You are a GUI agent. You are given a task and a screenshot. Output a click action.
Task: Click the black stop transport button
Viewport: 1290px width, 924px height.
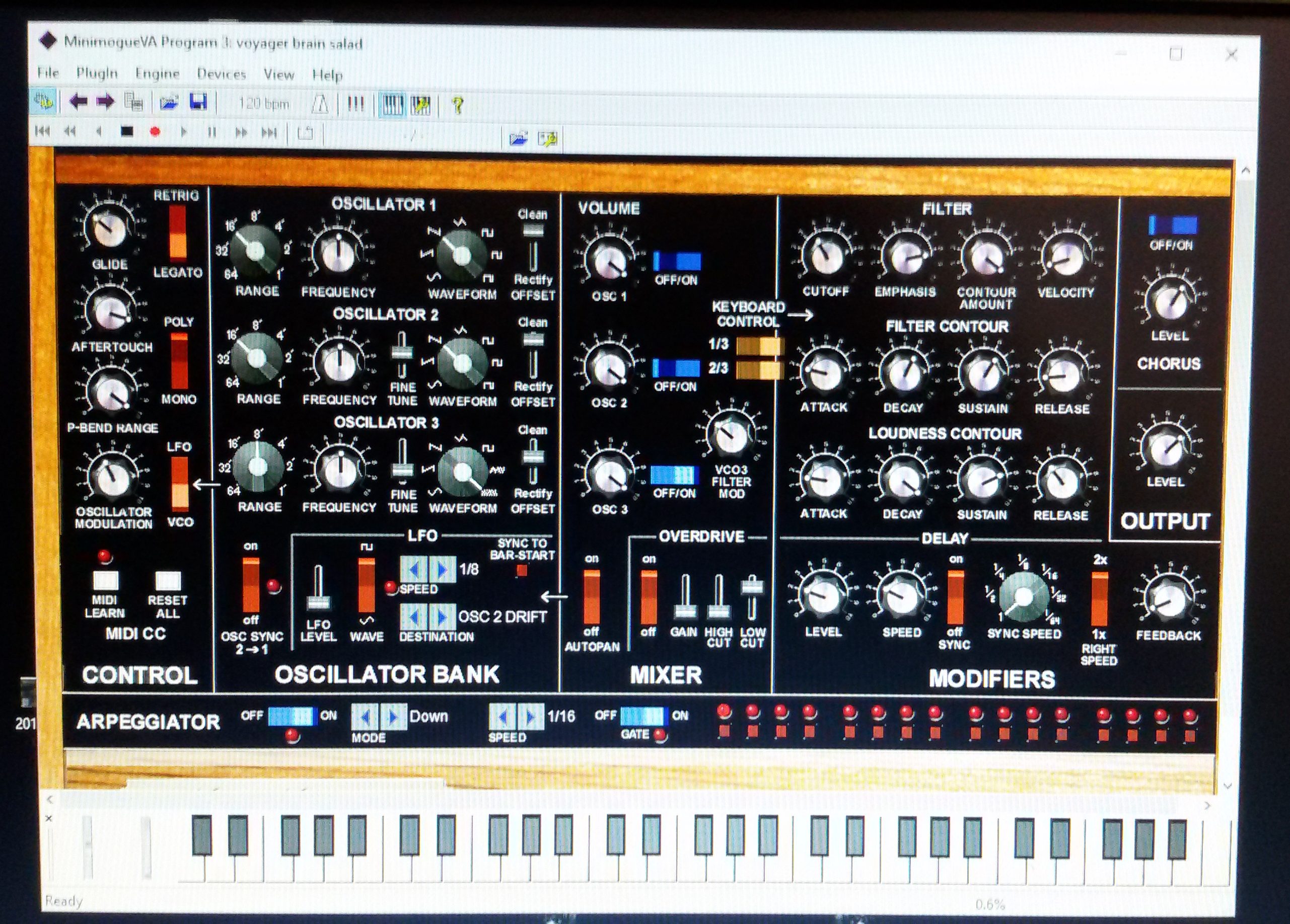[x=127, y=131]
